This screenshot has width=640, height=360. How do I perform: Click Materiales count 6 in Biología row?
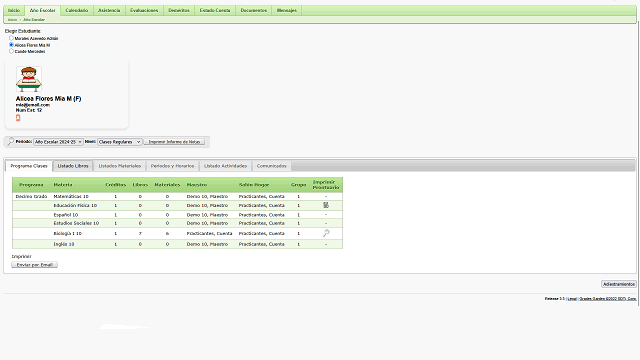tap(167, 233)
